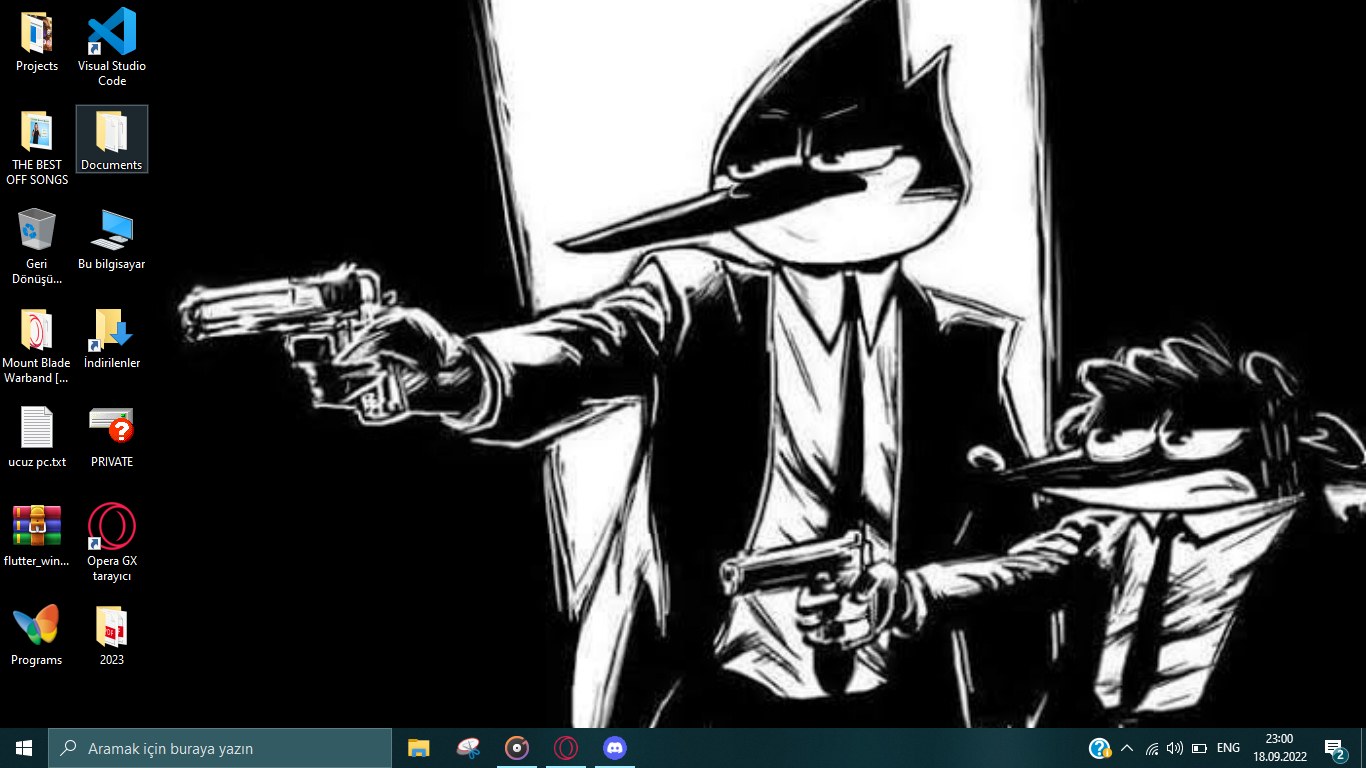The width and height of the screenshot is (1366, 768).
Task: Open the Snipping Tool taskbar icon
Action: 468,748
